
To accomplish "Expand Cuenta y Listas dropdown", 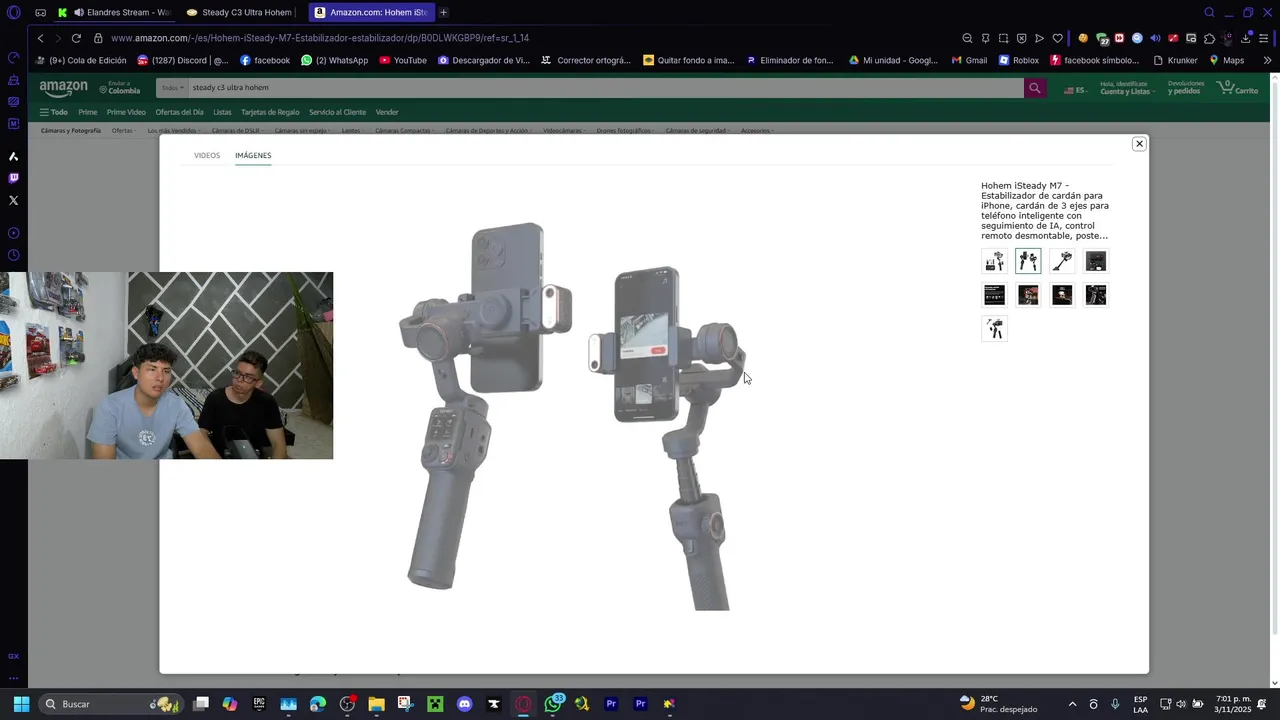I will 1127,88.
